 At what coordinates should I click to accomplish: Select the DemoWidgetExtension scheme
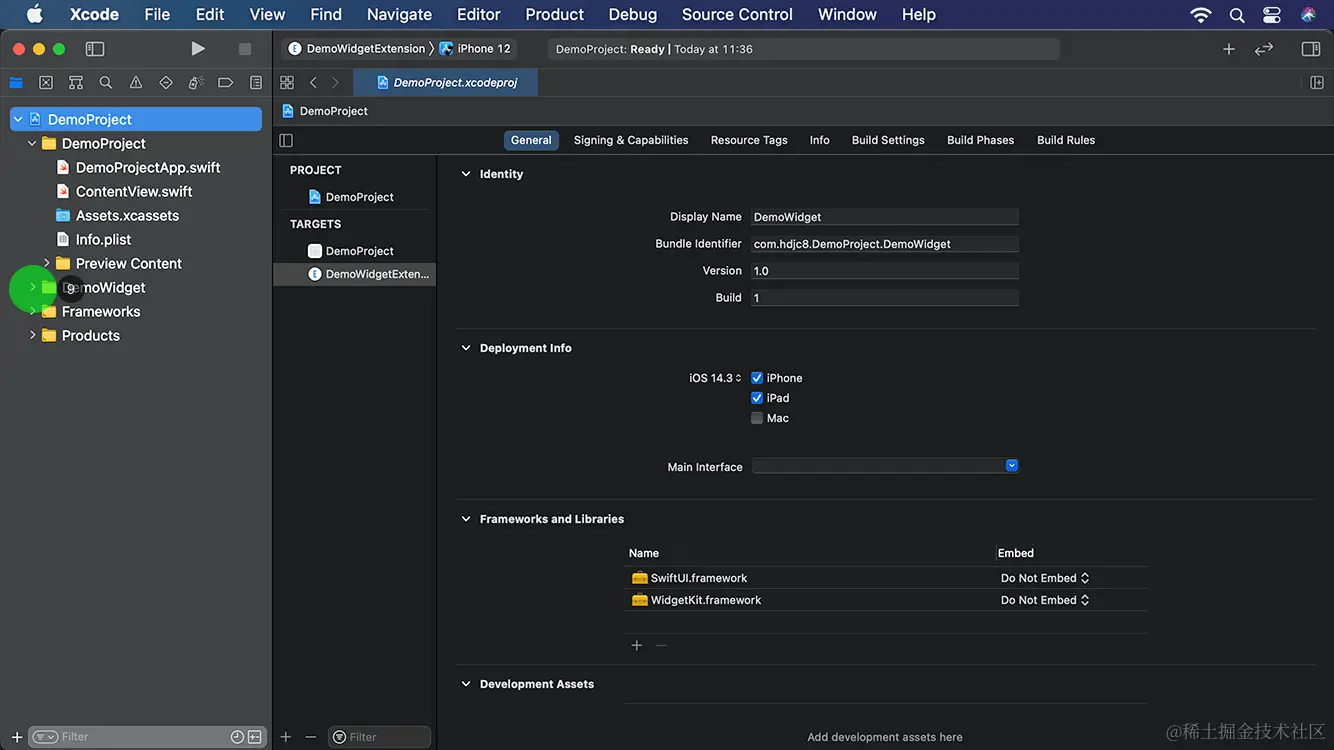tap(356, 49)
